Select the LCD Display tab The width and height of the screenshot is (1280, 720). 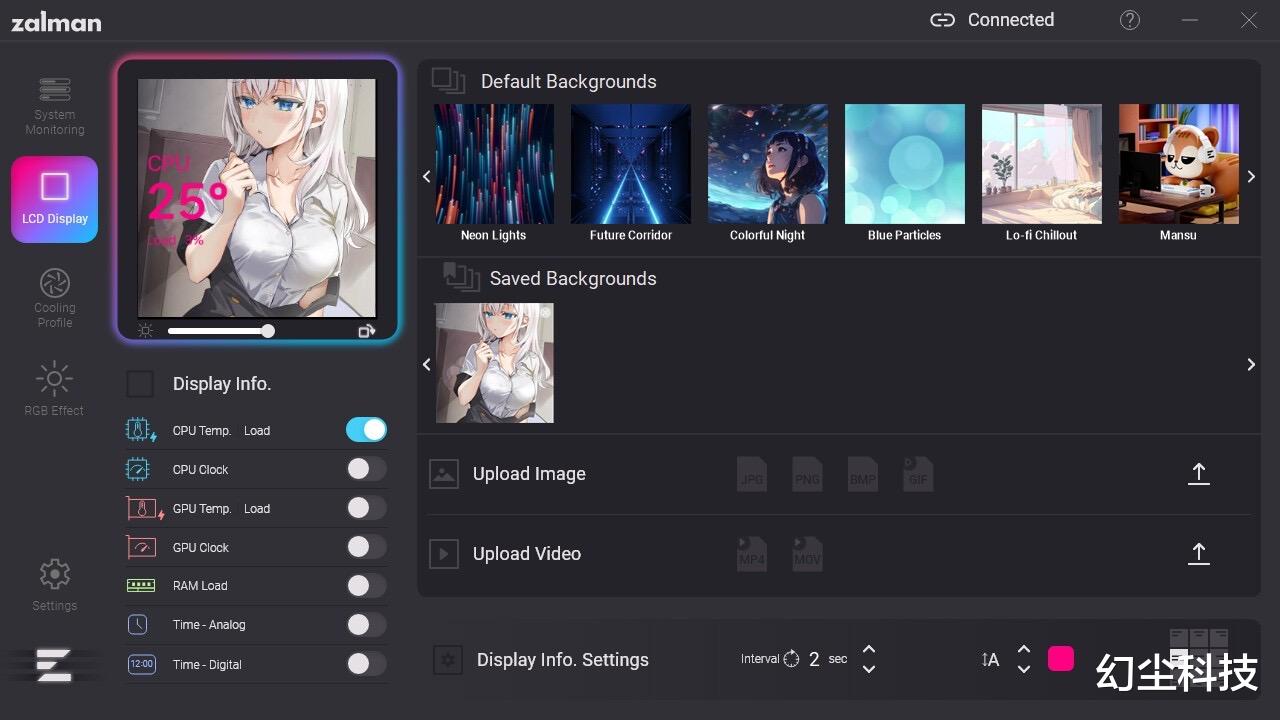point(54,199)
